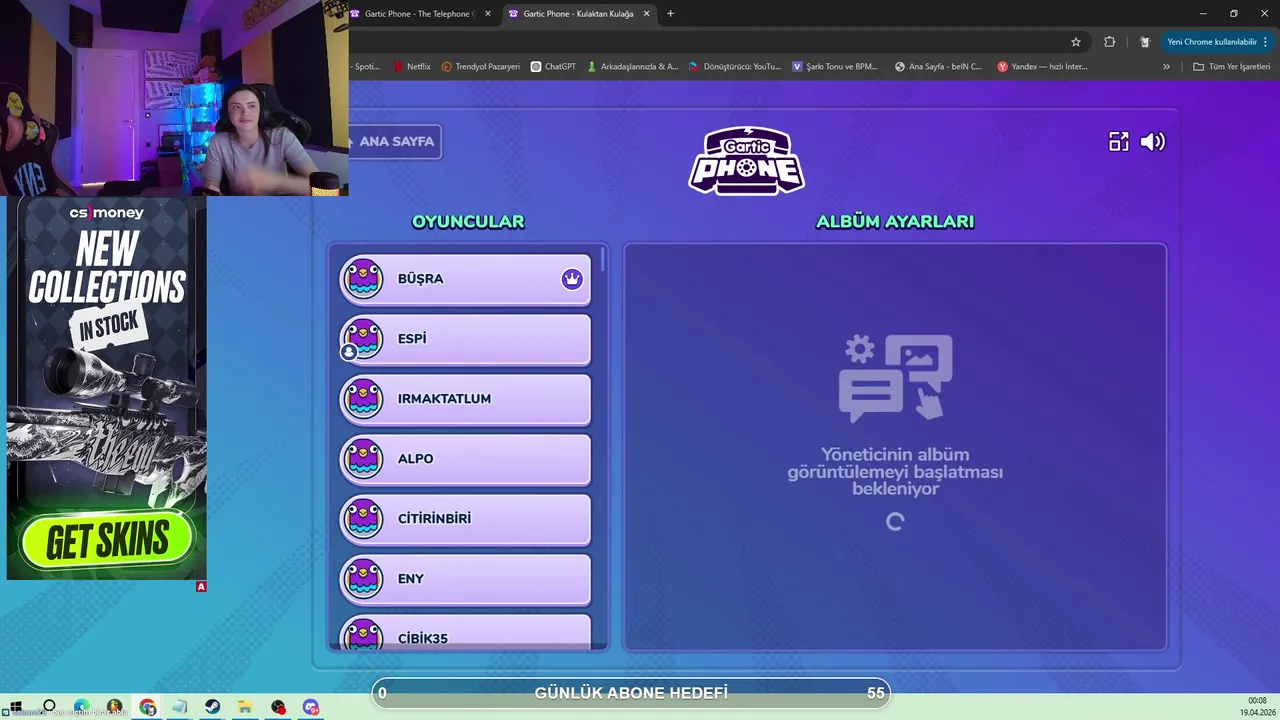Open Discord from the taskbar
Screen dimensions: 1280x720
311,707
